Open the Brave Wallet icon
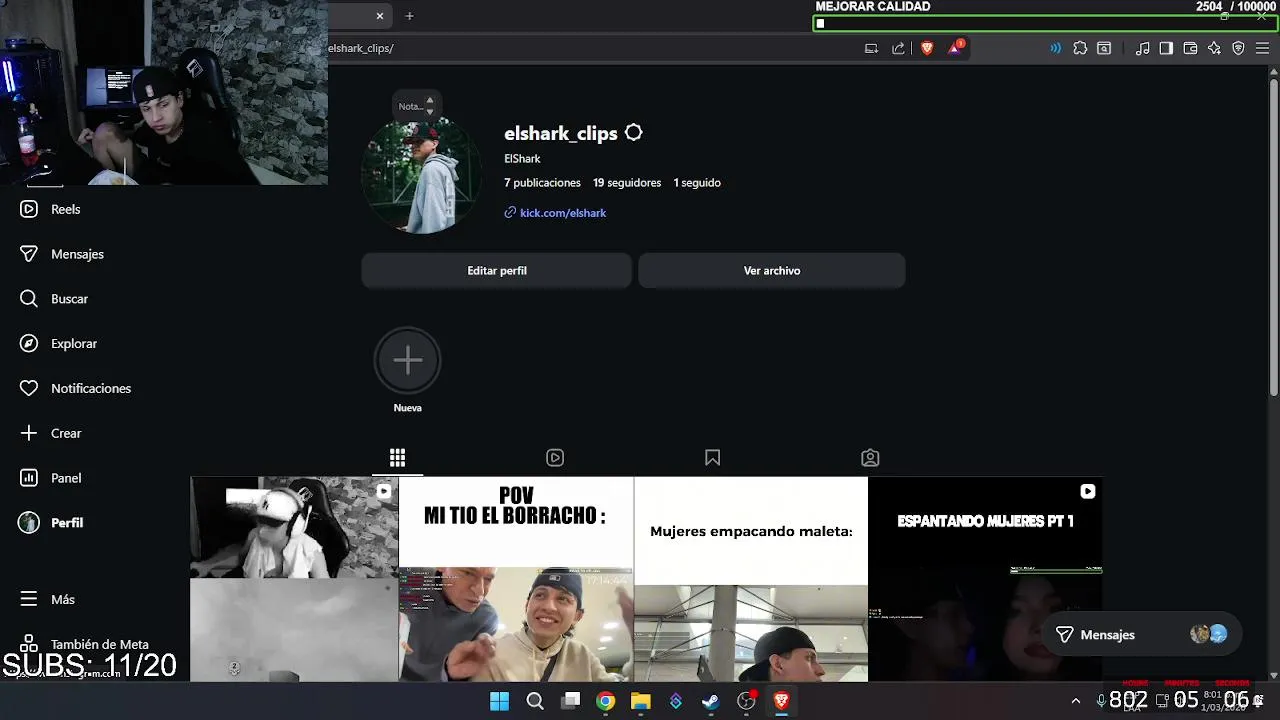This screenshot has height=720, width=1280. coord(1190,48)
